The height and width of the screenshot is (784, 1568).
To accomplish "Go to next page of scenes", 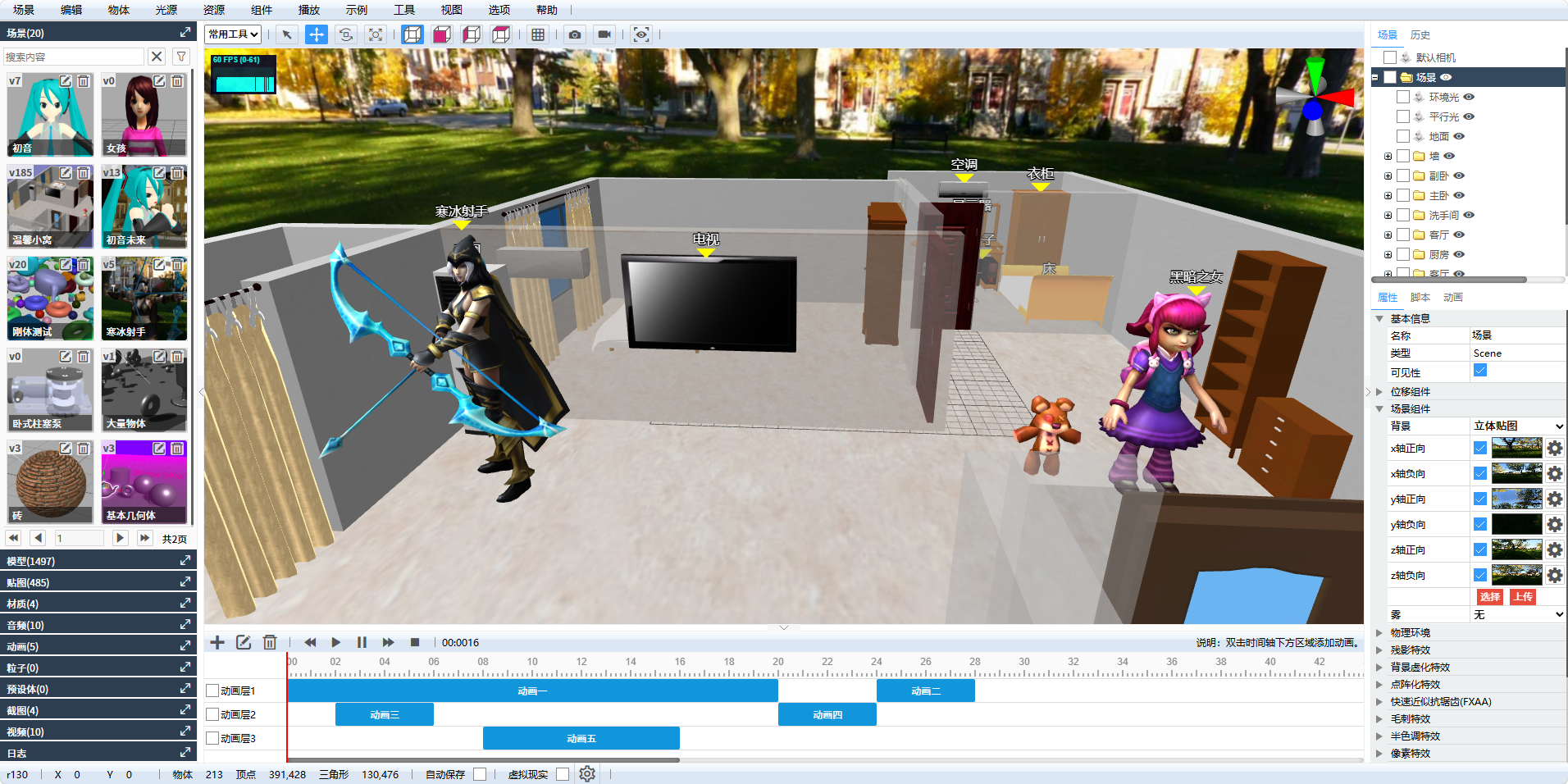I will tap(120, 538).
